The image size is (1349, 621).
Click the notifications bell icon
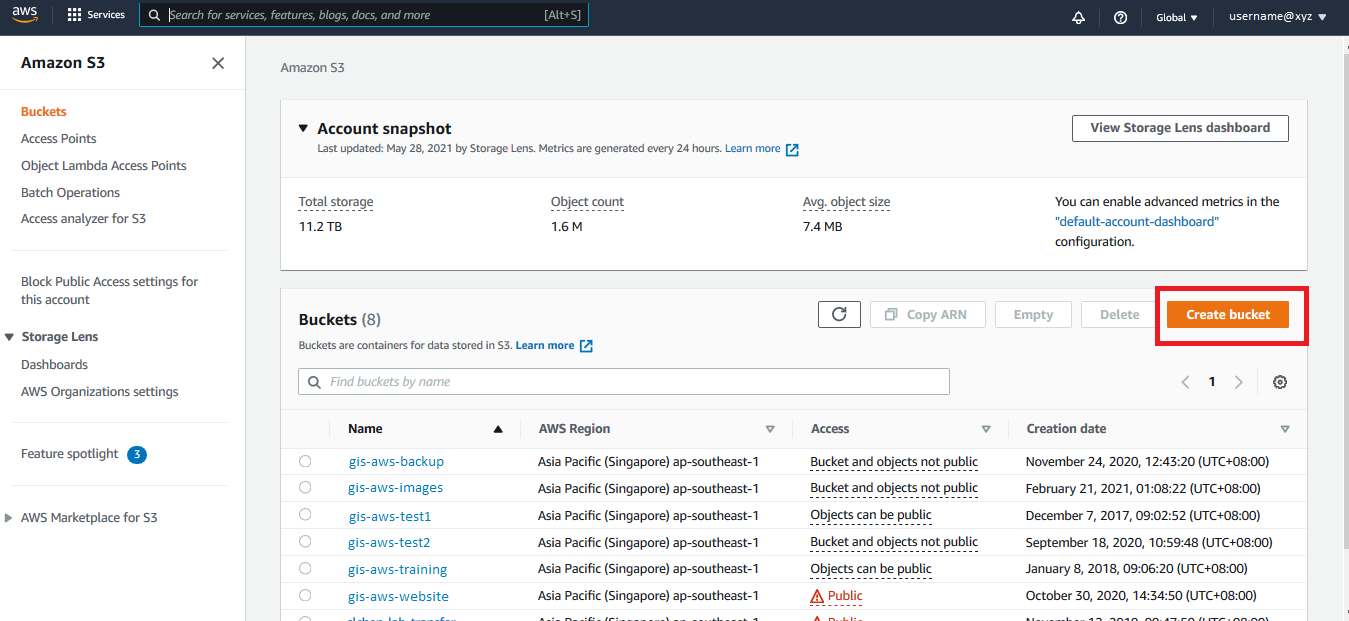tap(1078, 17)
